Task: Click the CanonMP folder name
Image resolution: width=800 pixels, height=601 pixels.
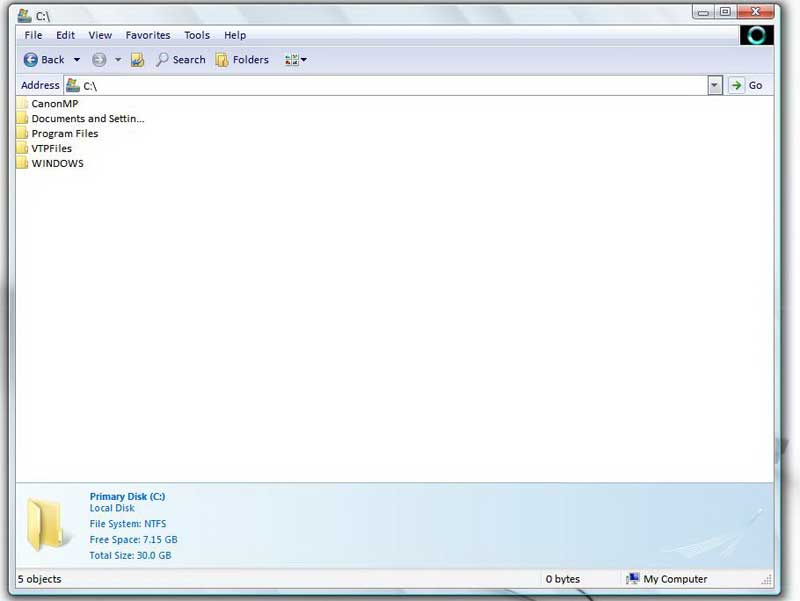Action: pos(55,104)
